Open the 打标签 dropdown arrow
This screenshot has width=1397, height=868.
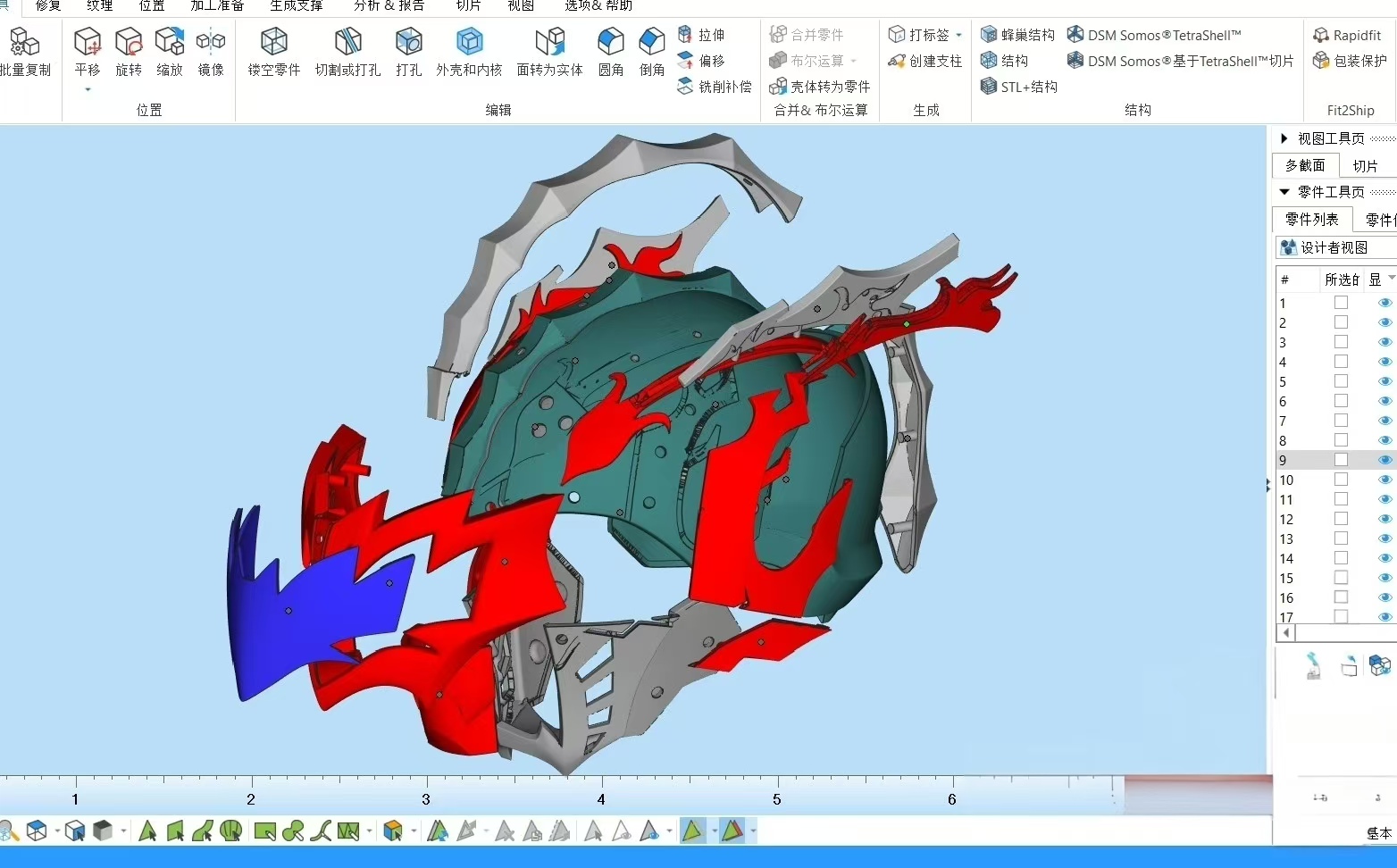tap(959, 36)
